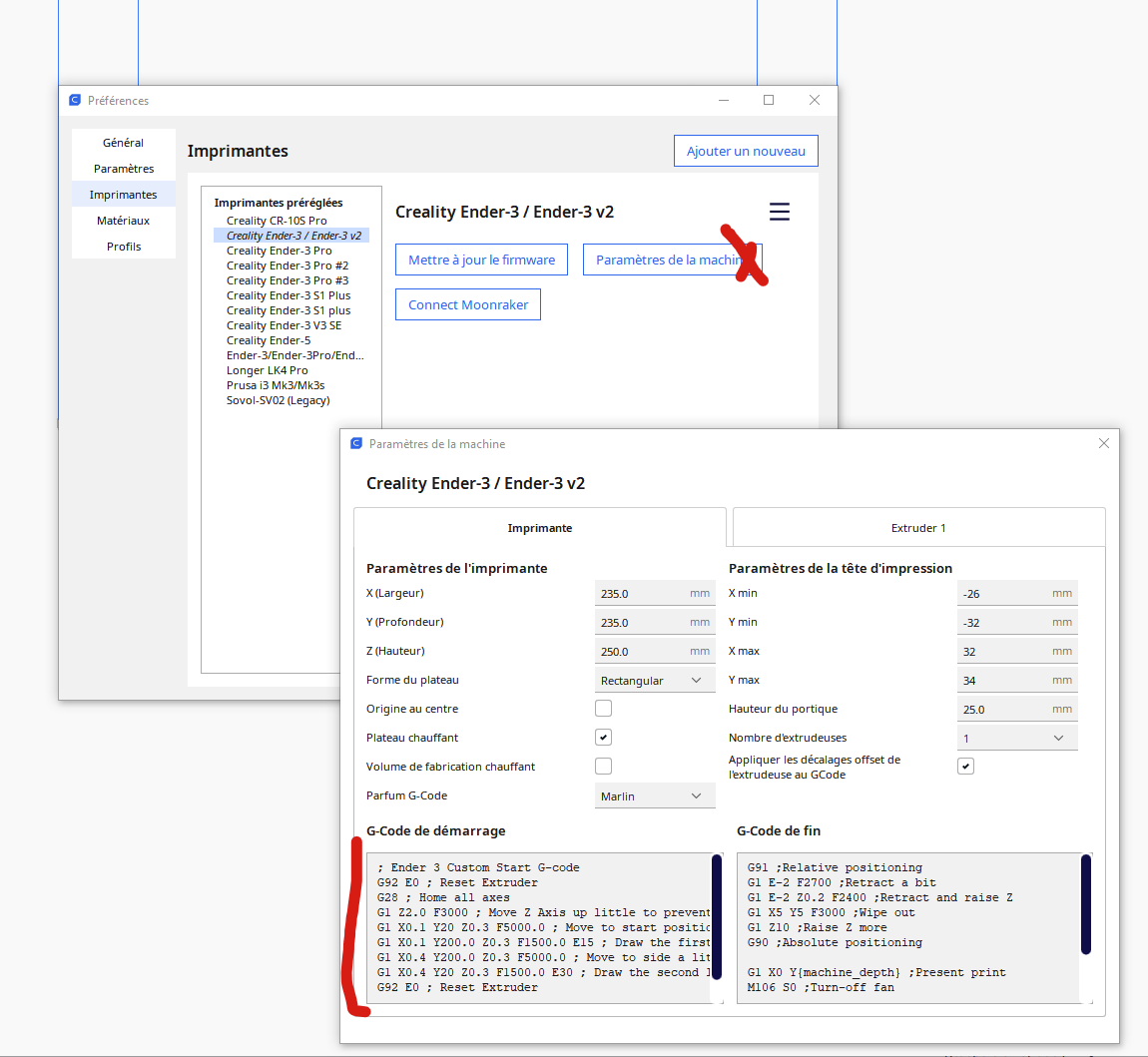The image size is (1148, 1057).
Task: Open Forme du plateau dropdown
Action: tap(655, 680)
